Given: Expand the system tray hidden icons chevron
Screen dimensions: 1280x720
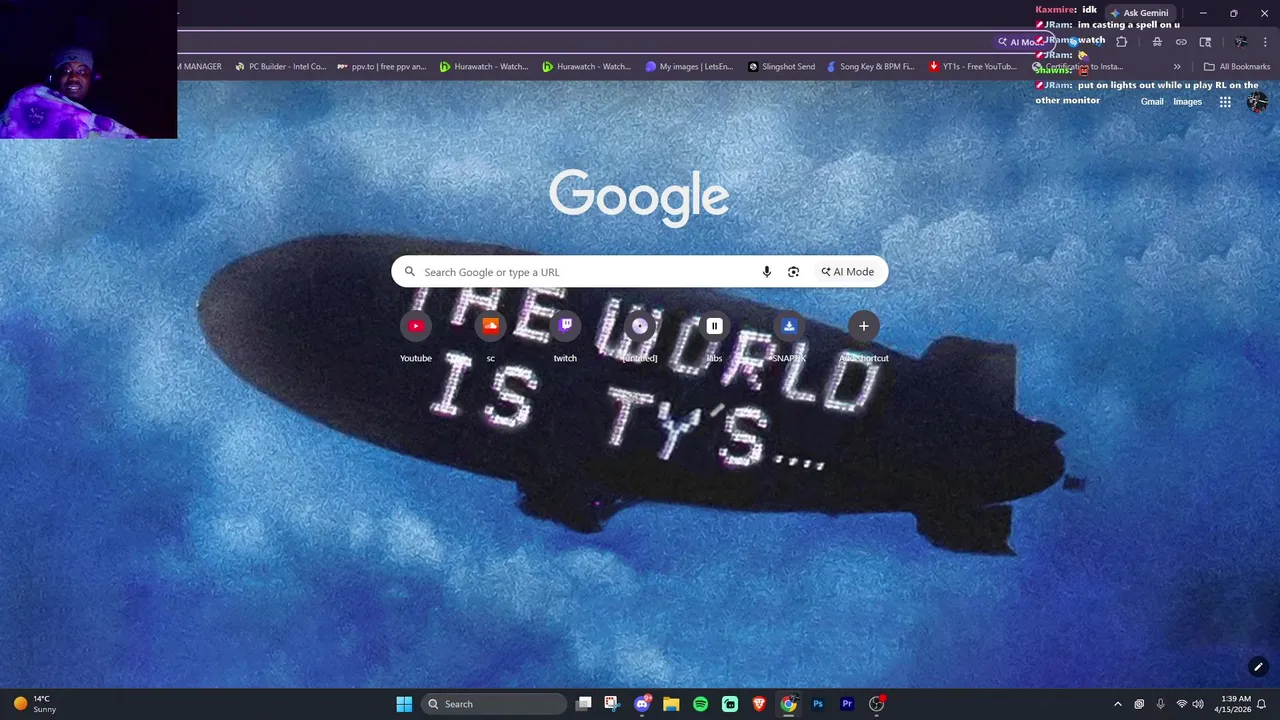Looking at the screenshot, I should [1118, 704].
